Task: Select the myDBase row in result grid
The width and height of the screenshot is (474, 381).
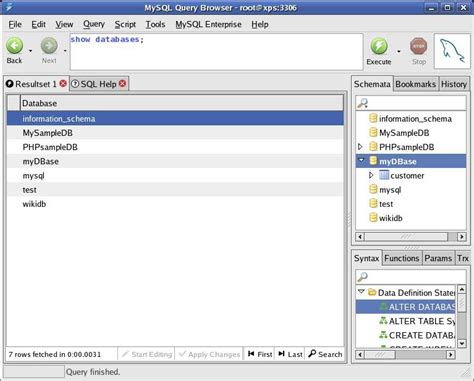Action: click(175, 161)
